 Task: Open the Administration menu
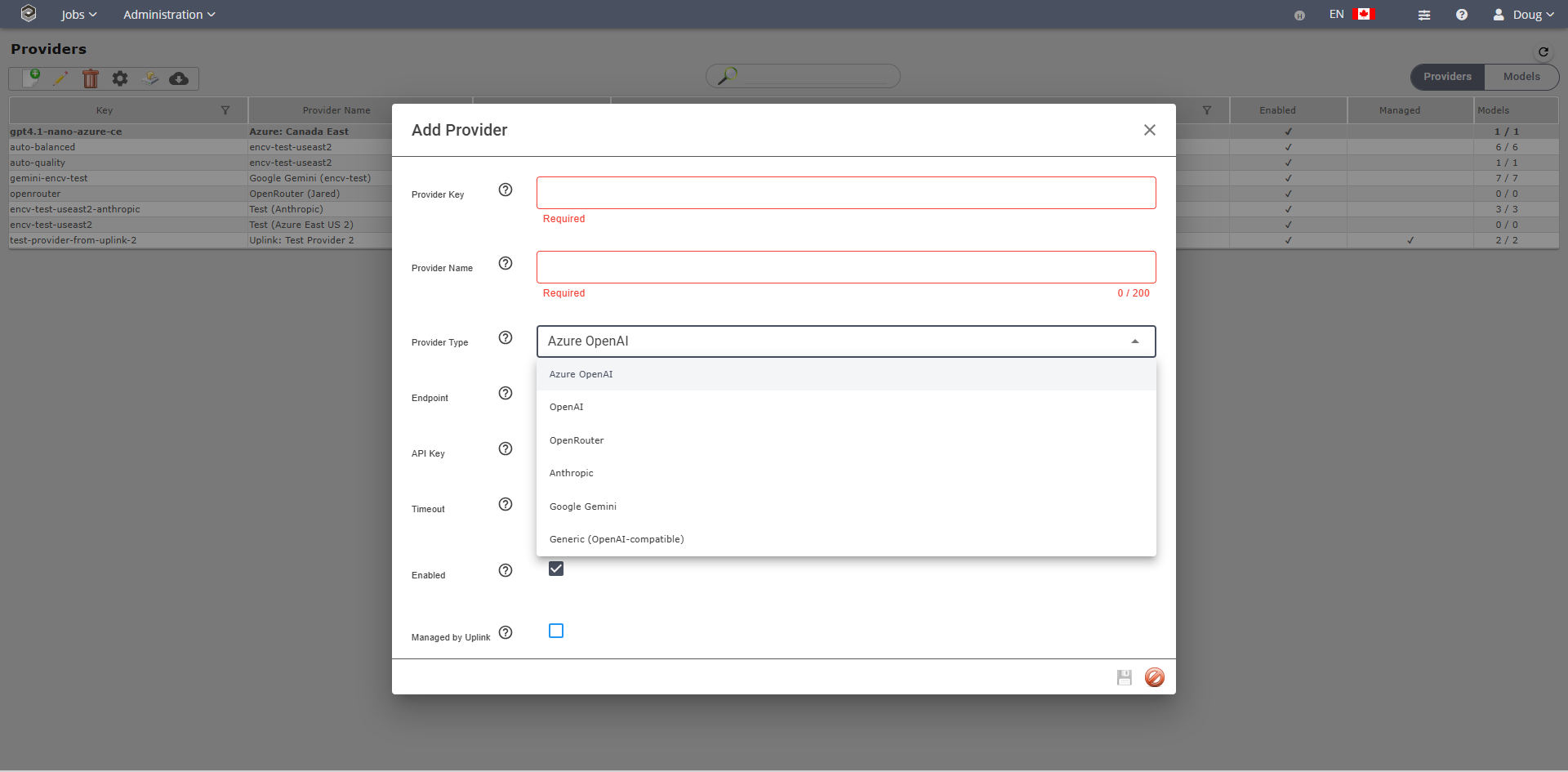tap(169, 15)
